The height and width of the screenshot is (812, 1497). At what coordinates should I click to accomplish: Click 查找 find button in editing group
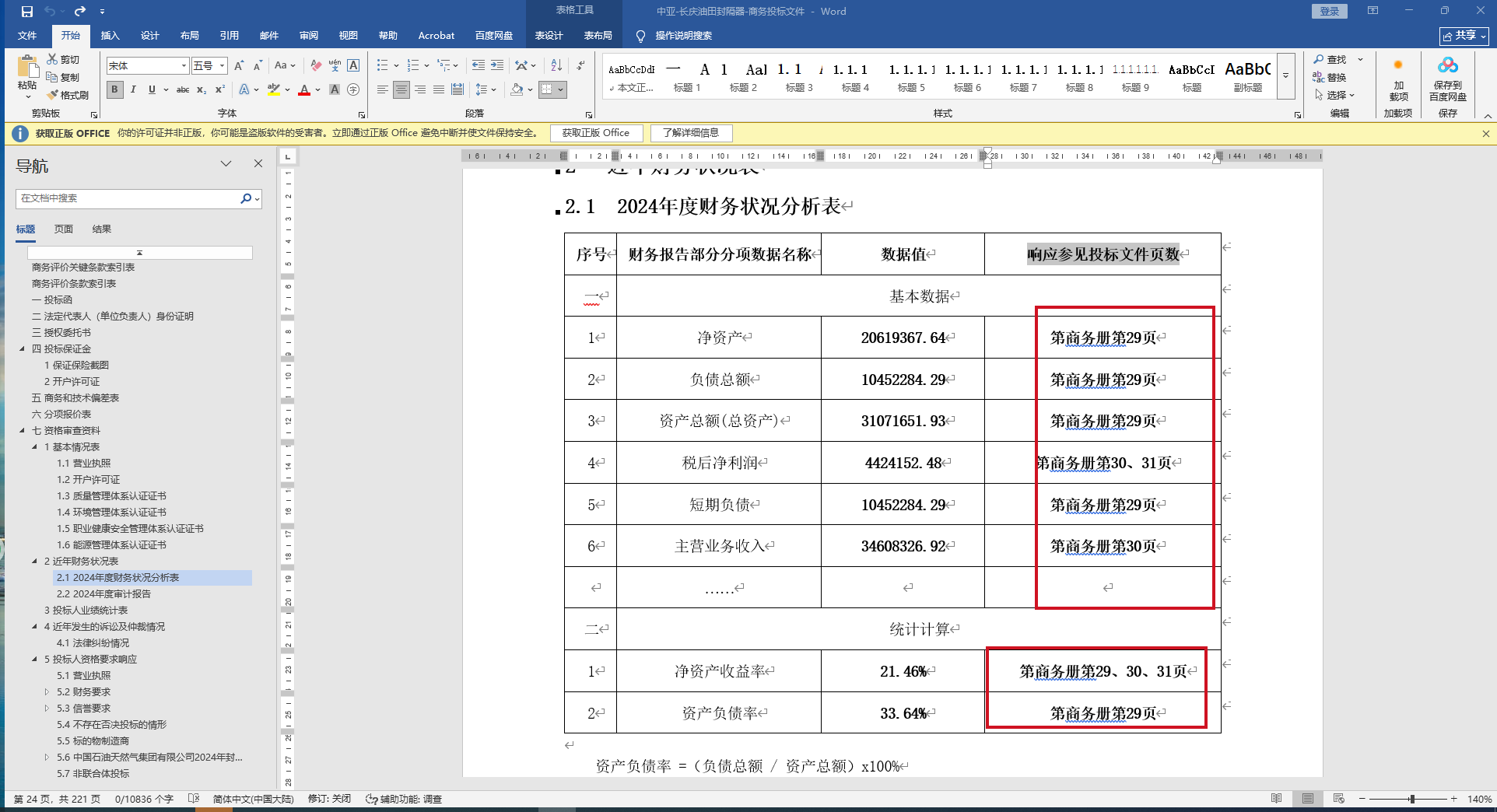(x=1330, y=59)
